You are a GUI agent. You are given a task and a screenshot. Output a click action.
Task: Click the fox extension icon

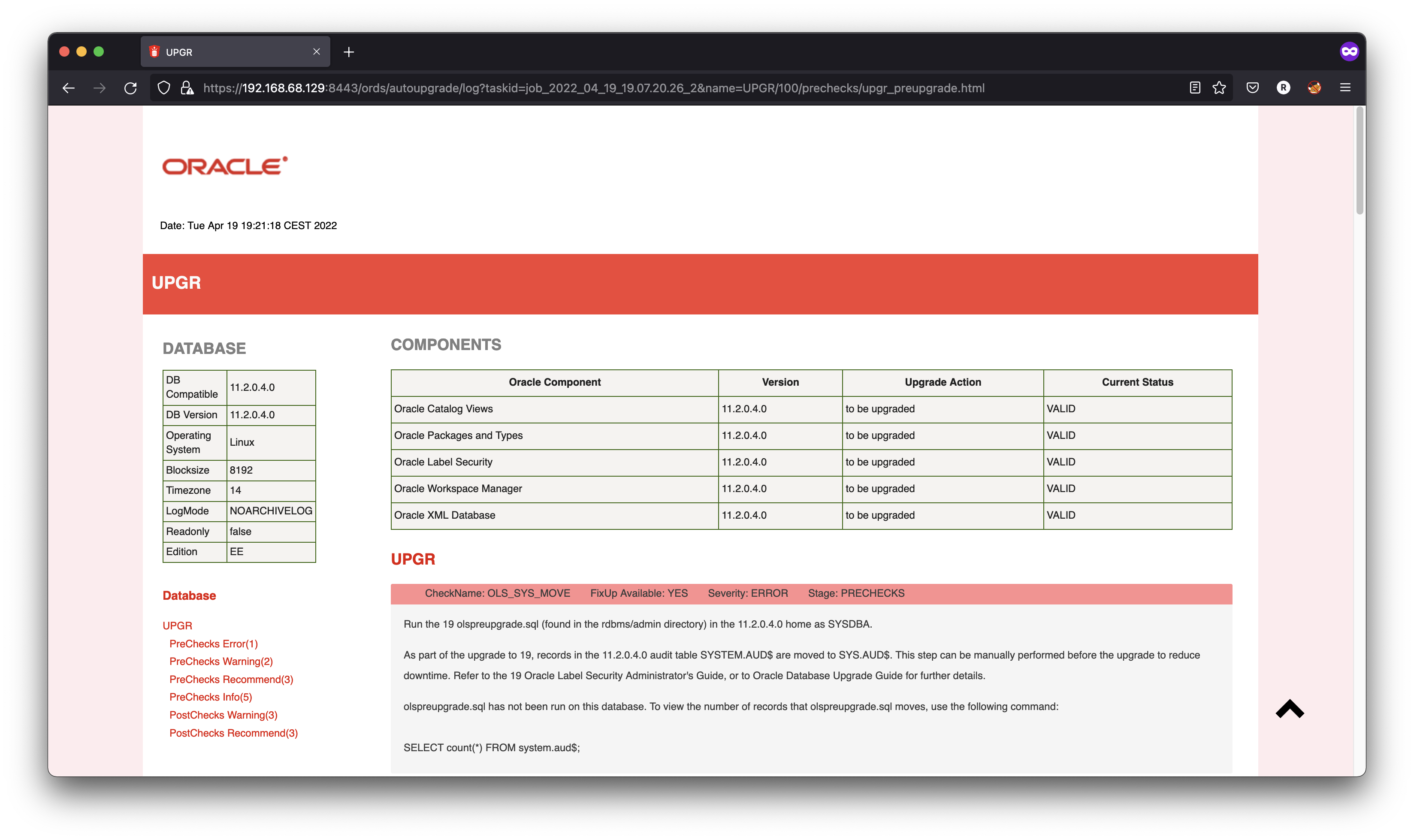click(x=1314, y=88)
